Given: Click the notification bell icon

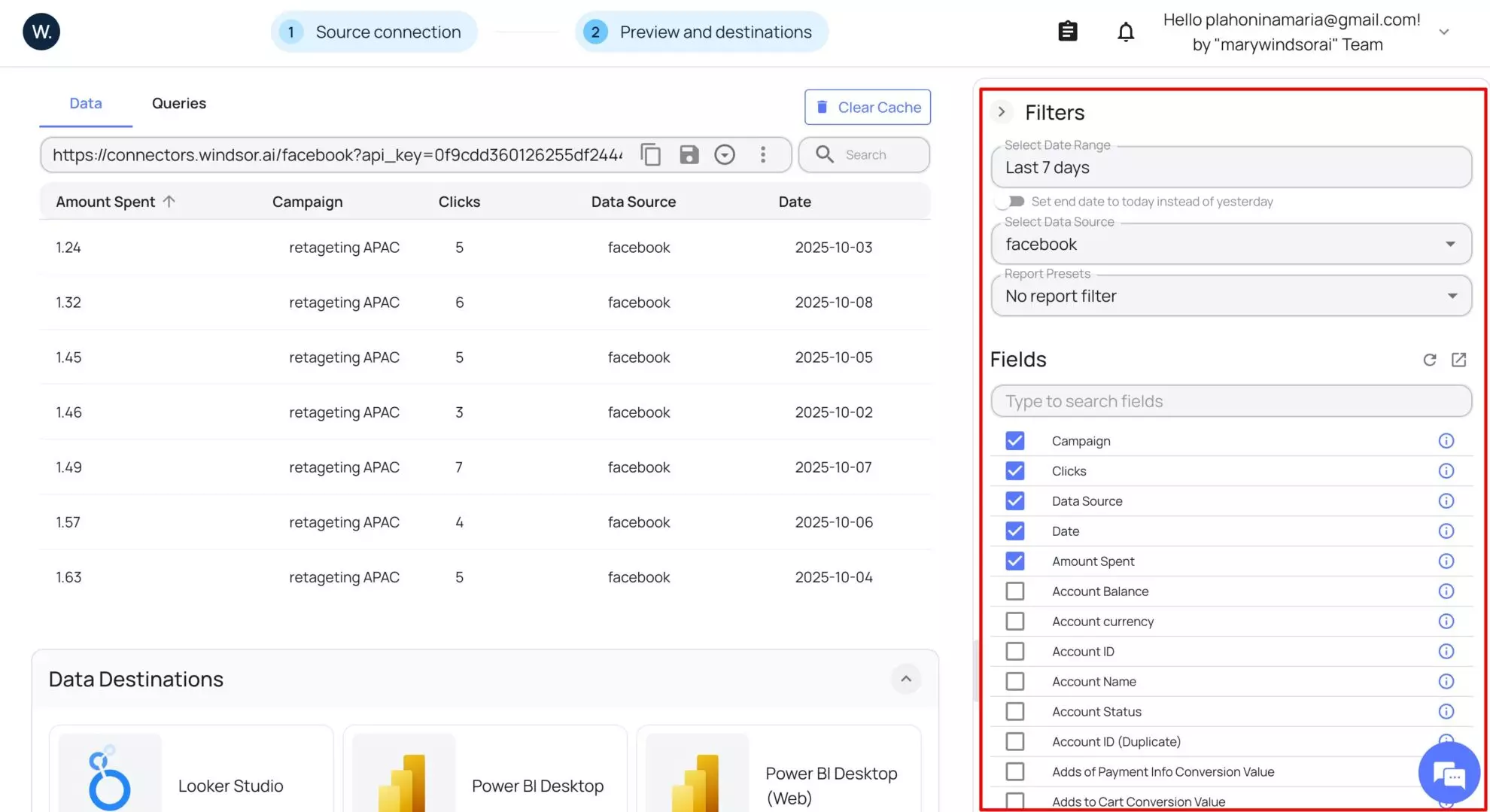Looking at the screenshot, I should point(1125,32).
